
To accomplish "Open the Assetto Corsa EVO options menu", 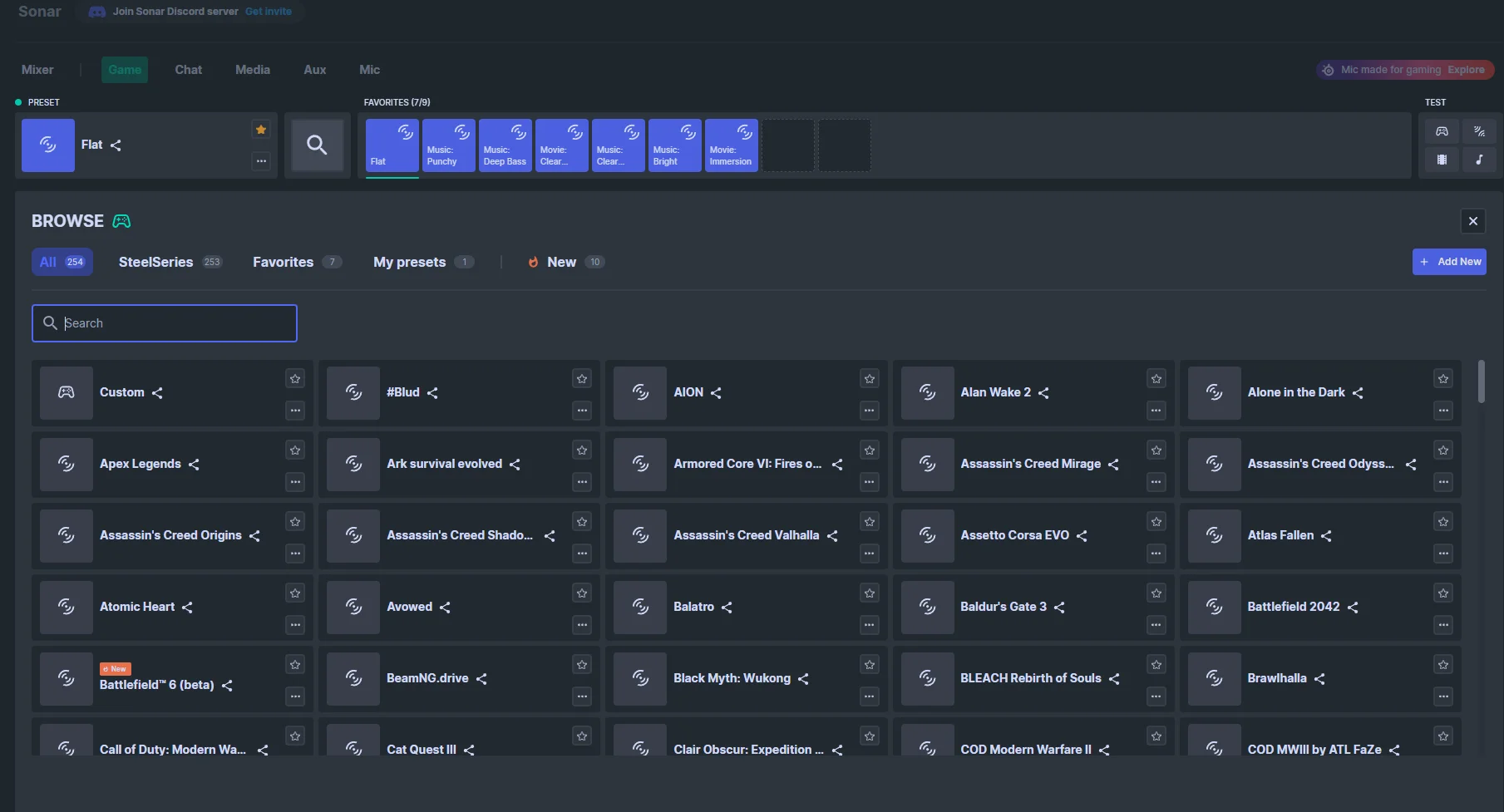I will coord(1156,554).
